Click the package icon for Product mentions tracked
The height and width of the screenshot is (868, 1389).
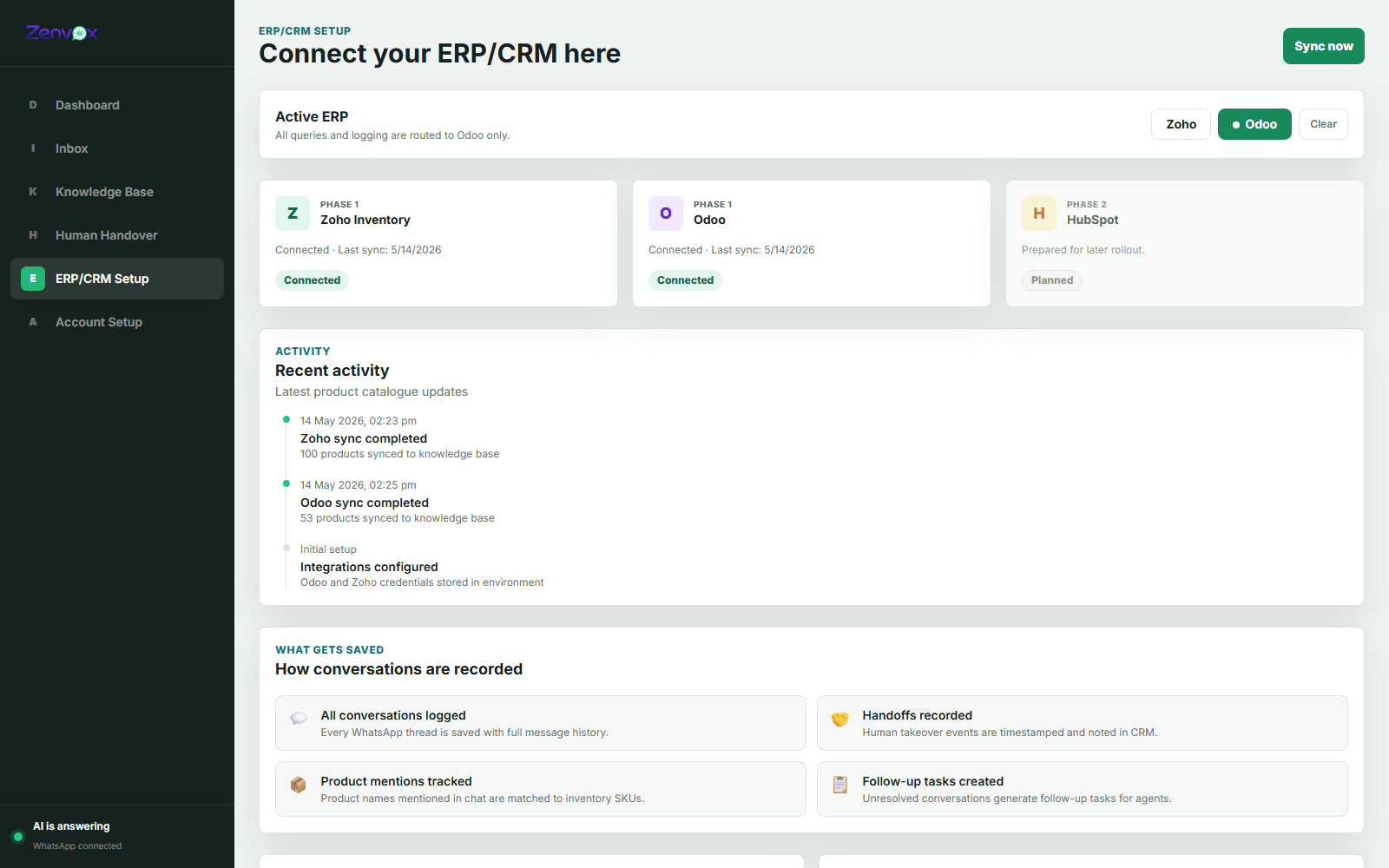click(299, 785)
